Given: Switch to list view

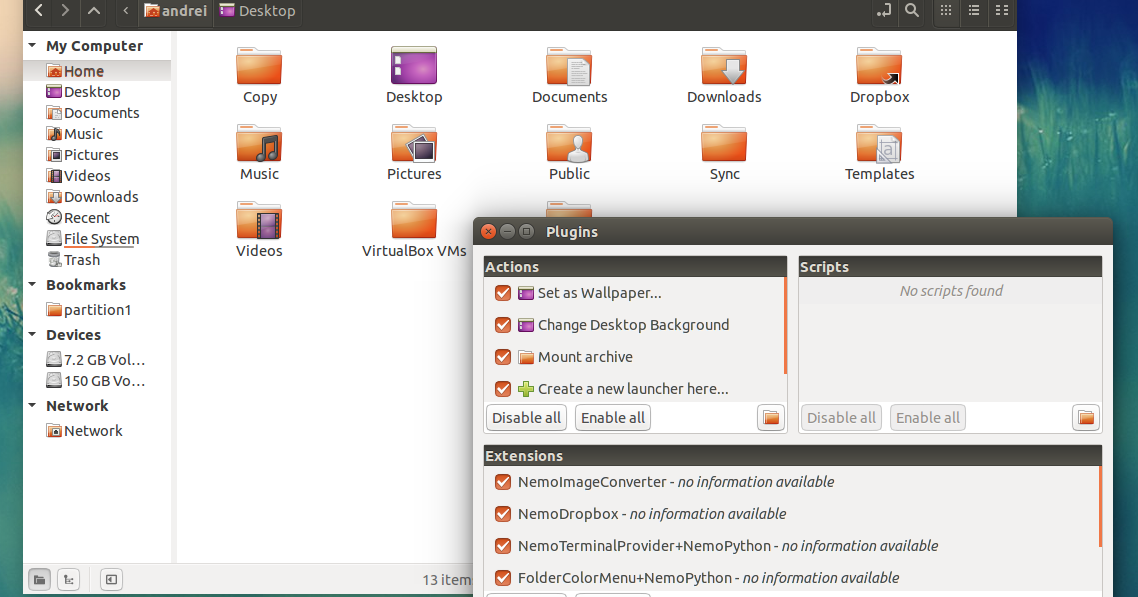Looking at the screenshot, I should 974,13.
